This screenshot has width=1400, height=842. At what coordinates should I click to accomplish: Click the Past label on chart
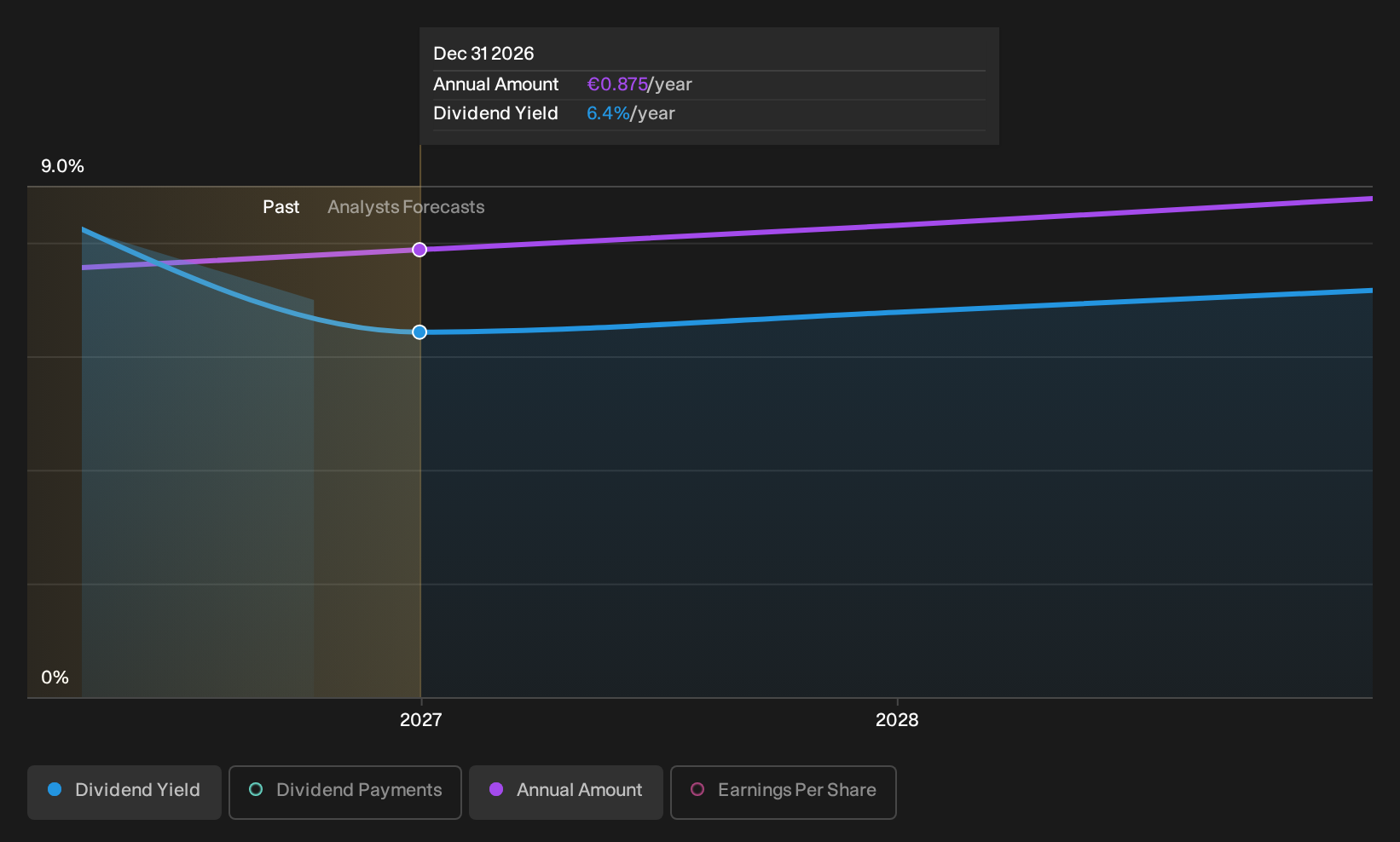coord(281,207)
